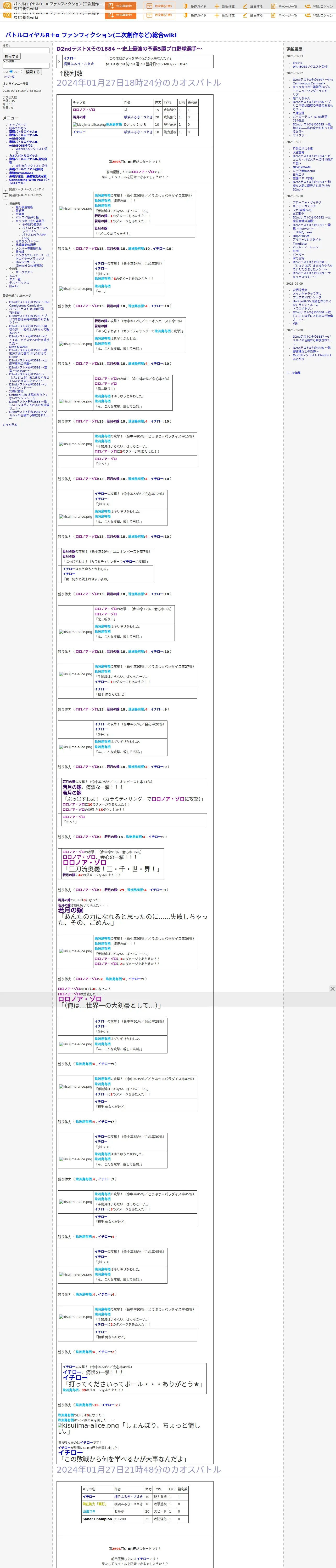The height and width of the screenshot is (1568, 336).
Task: Open 代理編集依頼板 link
Action: pos(26,245)
